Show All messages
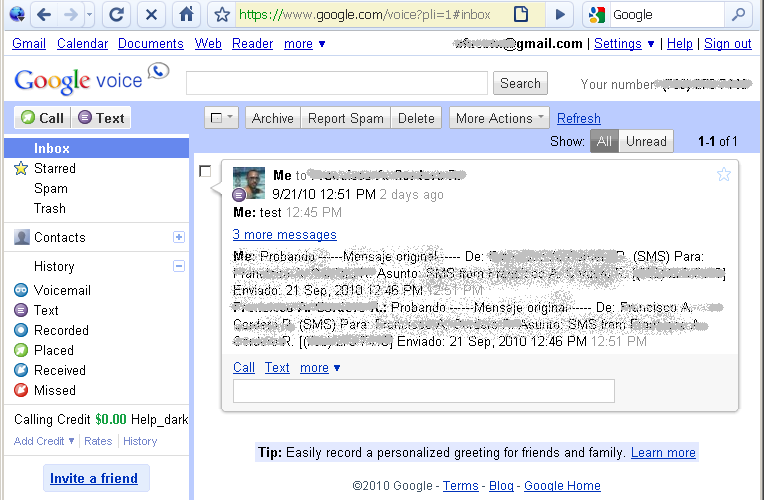The width and height of the screenshot is (764, 500). (604, 141)
